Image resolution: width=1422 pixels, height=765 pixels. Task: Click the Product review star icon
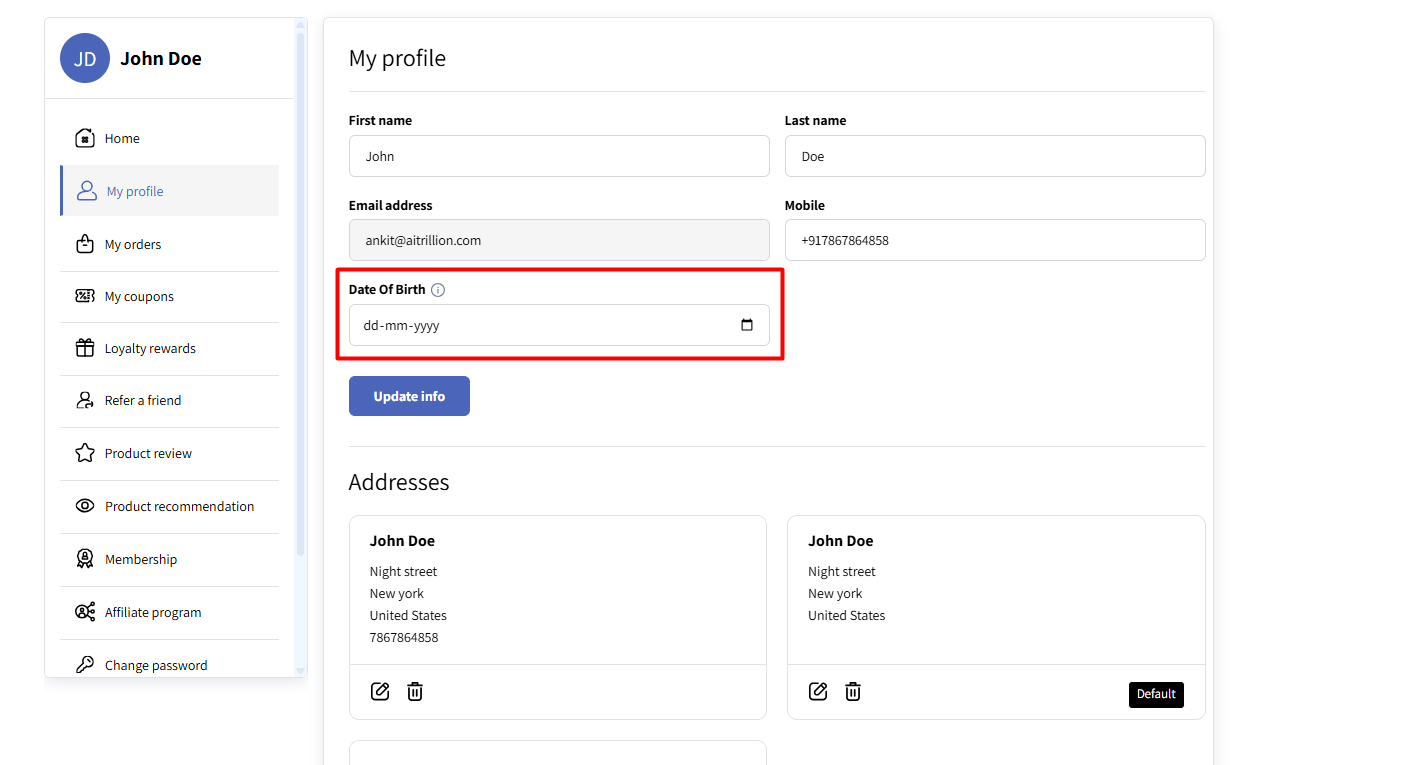(x=85, y=453)
